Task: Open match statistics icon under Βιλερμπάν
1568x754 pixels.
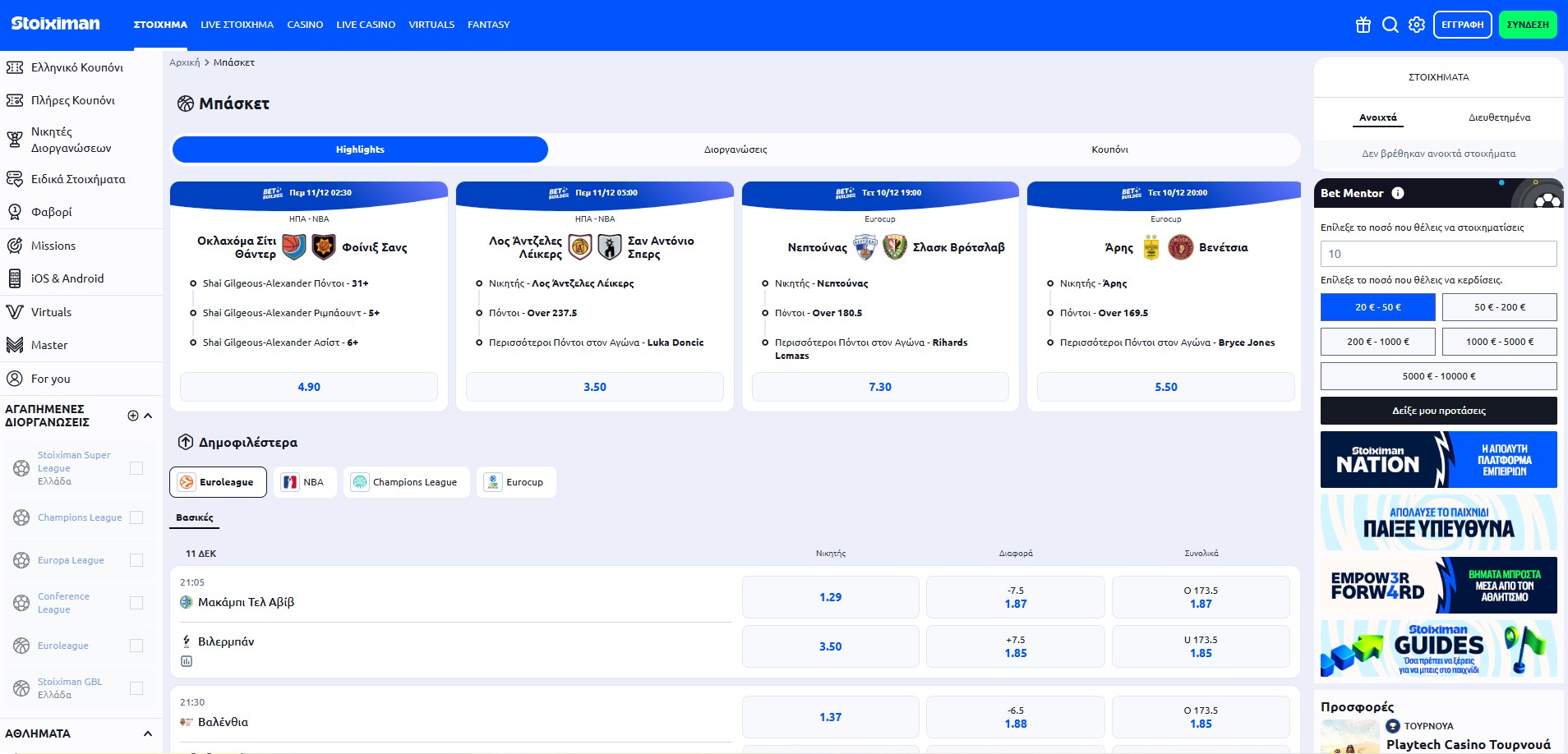Action: point(187,661)
